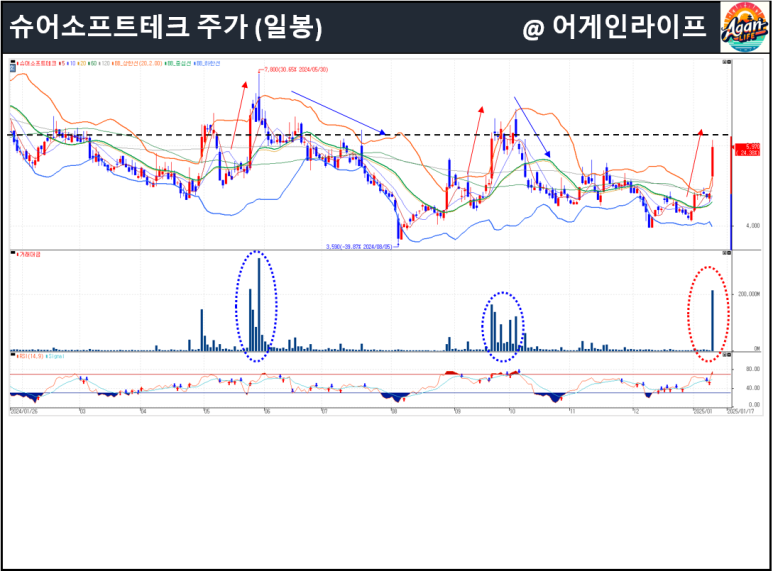Click the 3,590 low price annotation
This screenshot has height=571, width=773.
click(359, 247)
